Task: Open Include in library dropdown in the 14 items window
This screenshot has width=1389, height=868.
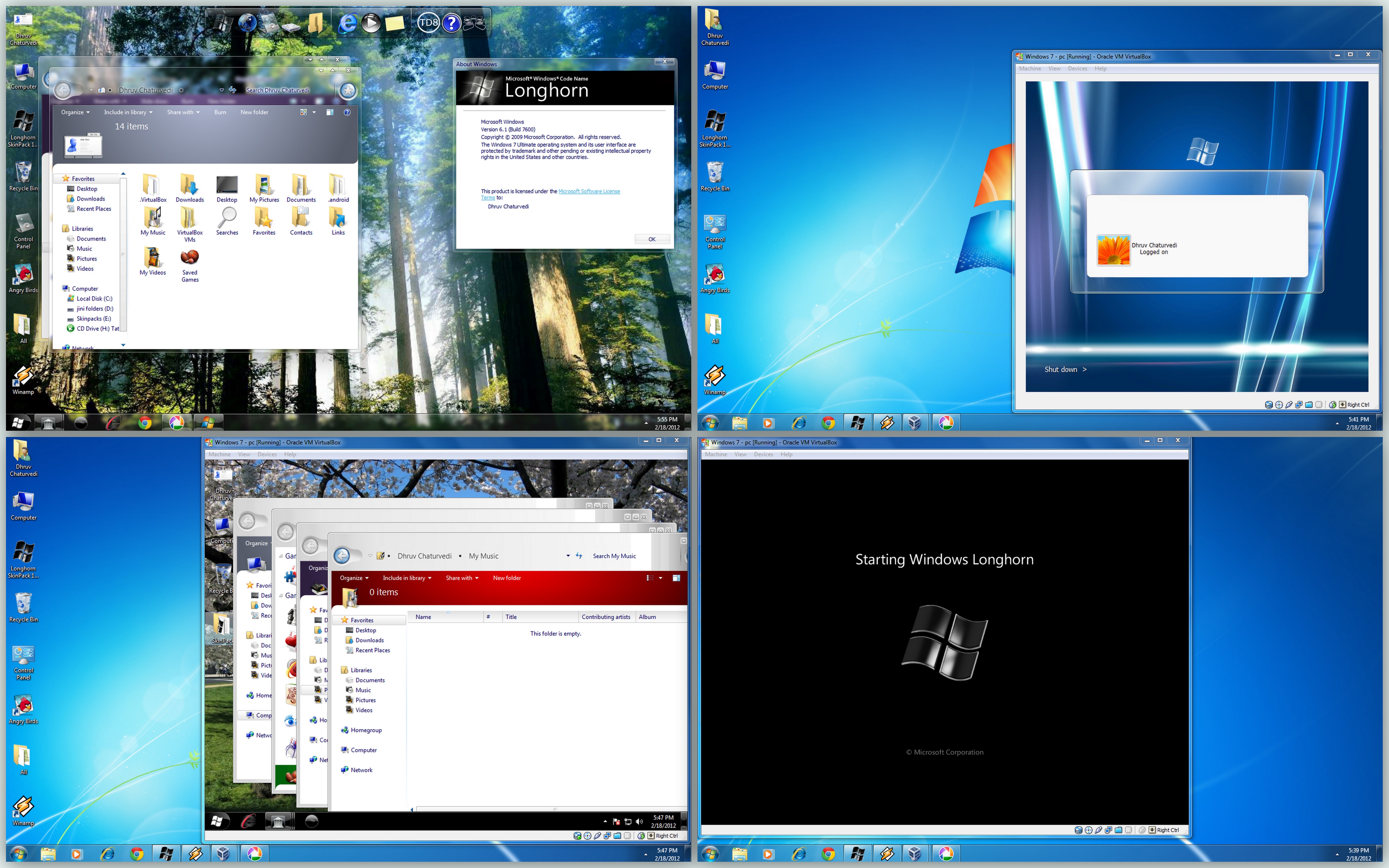Action: 128,112
